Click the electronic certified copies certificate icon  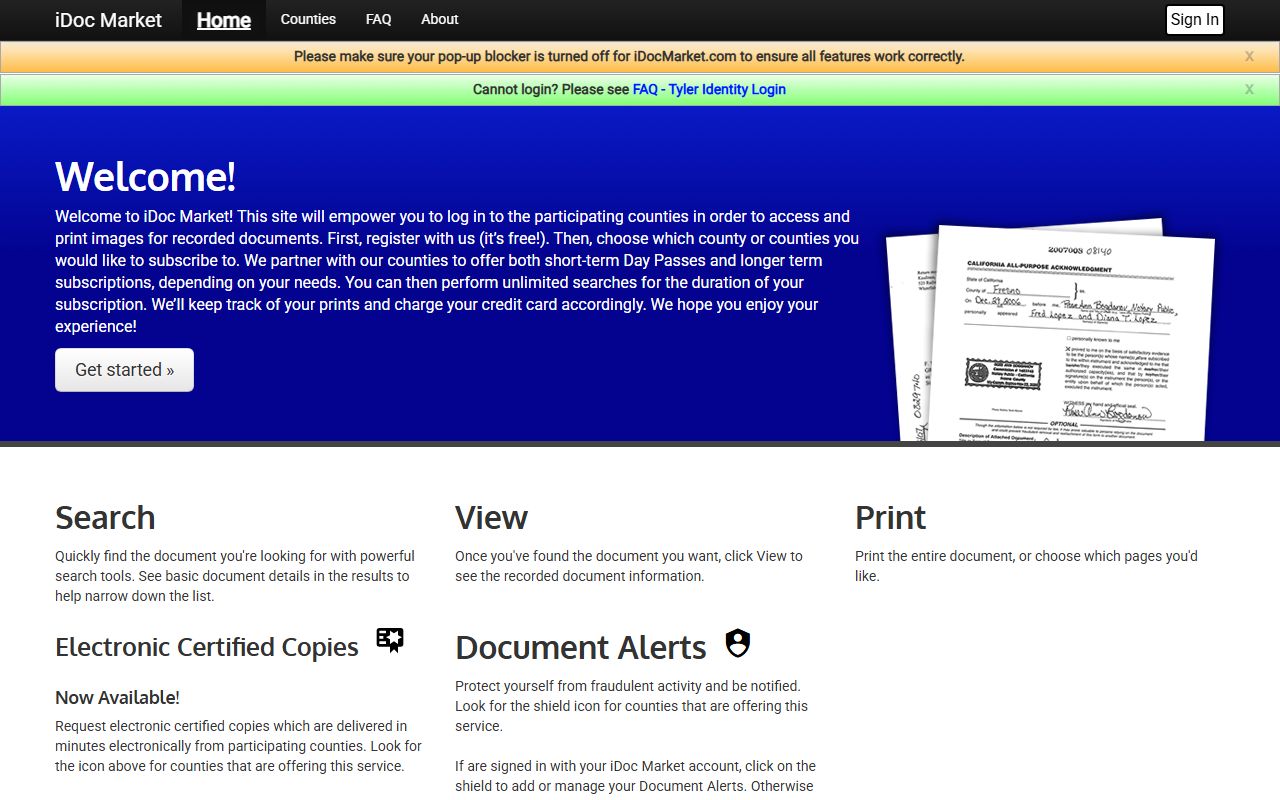point(390,640)
